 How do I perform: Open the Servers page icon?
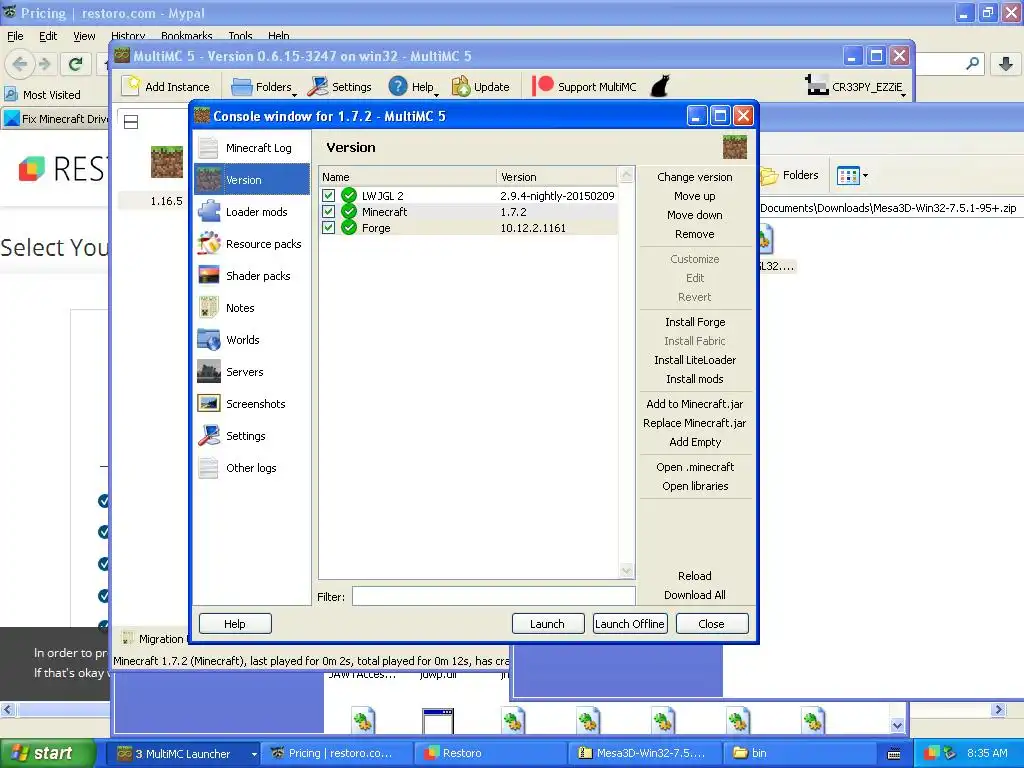pyautogui.click(x=209, y=372)
